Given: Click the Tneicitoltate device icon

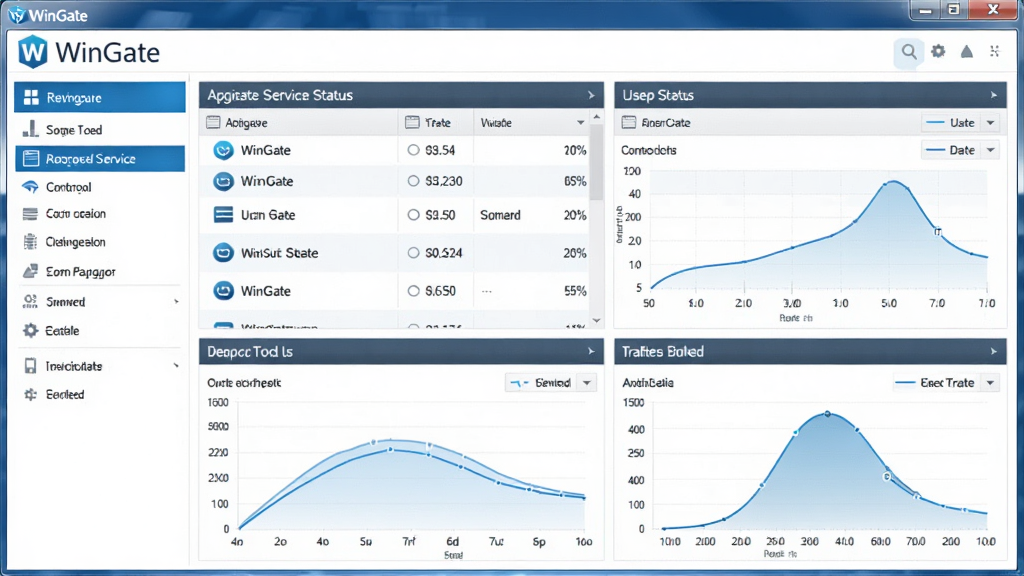Looking at the screenshot, I should [30, 366].
